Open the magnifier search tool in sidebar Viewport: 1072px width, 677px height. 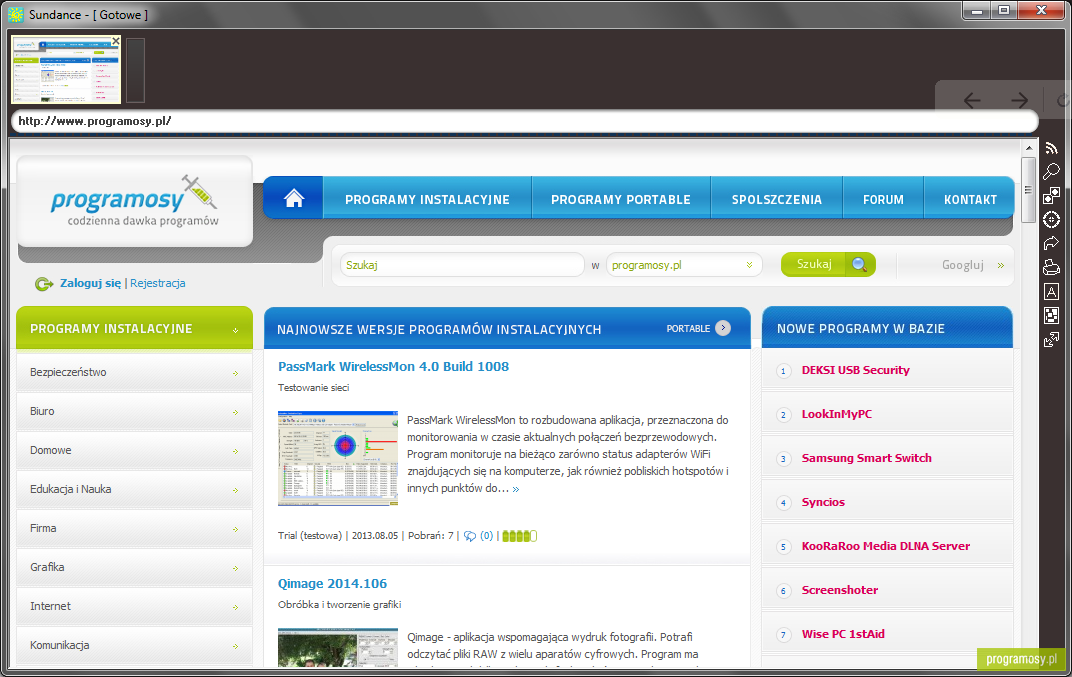(1051, 172)
